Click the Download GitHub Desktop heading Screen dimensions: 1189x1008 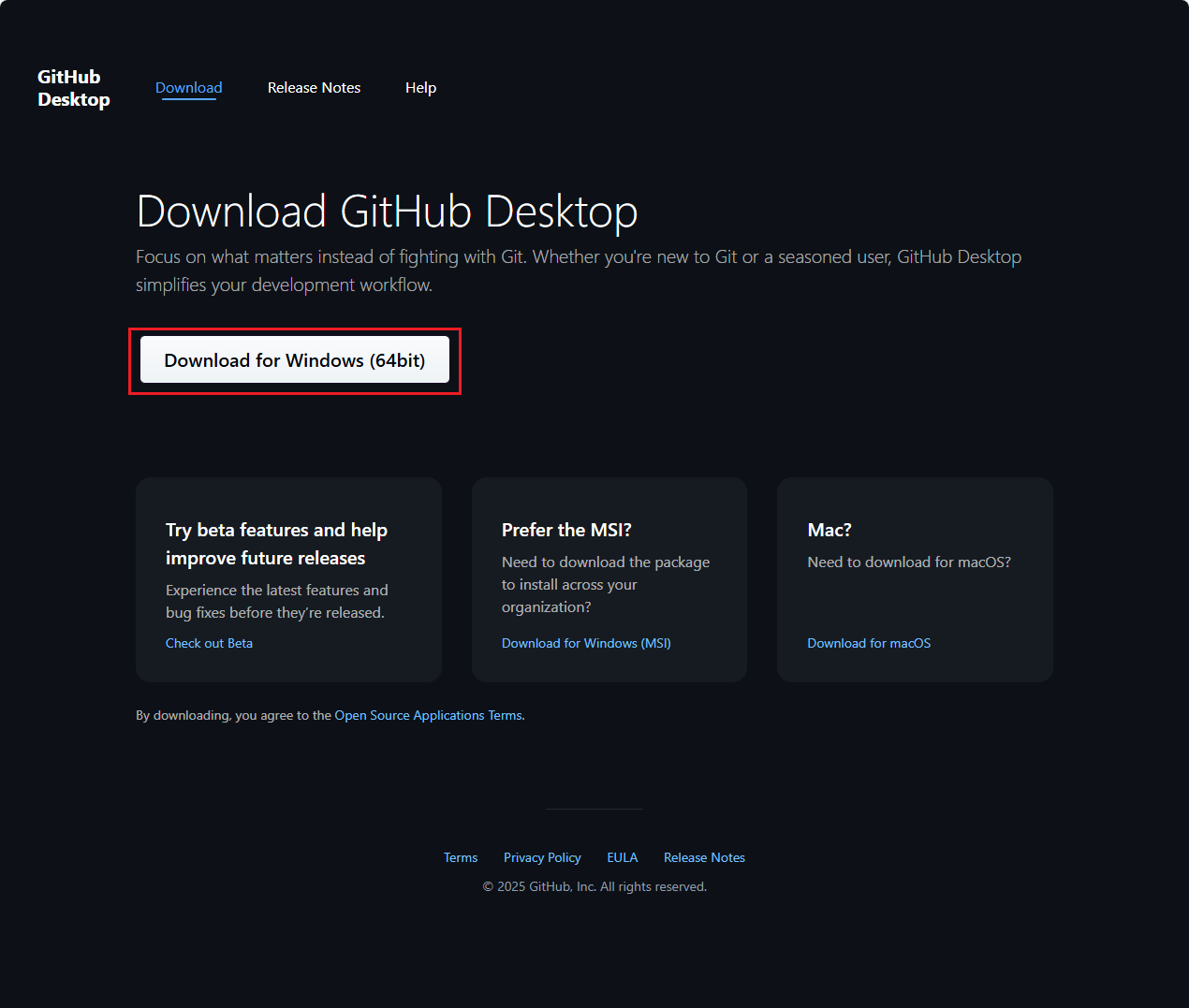[387, 212]
